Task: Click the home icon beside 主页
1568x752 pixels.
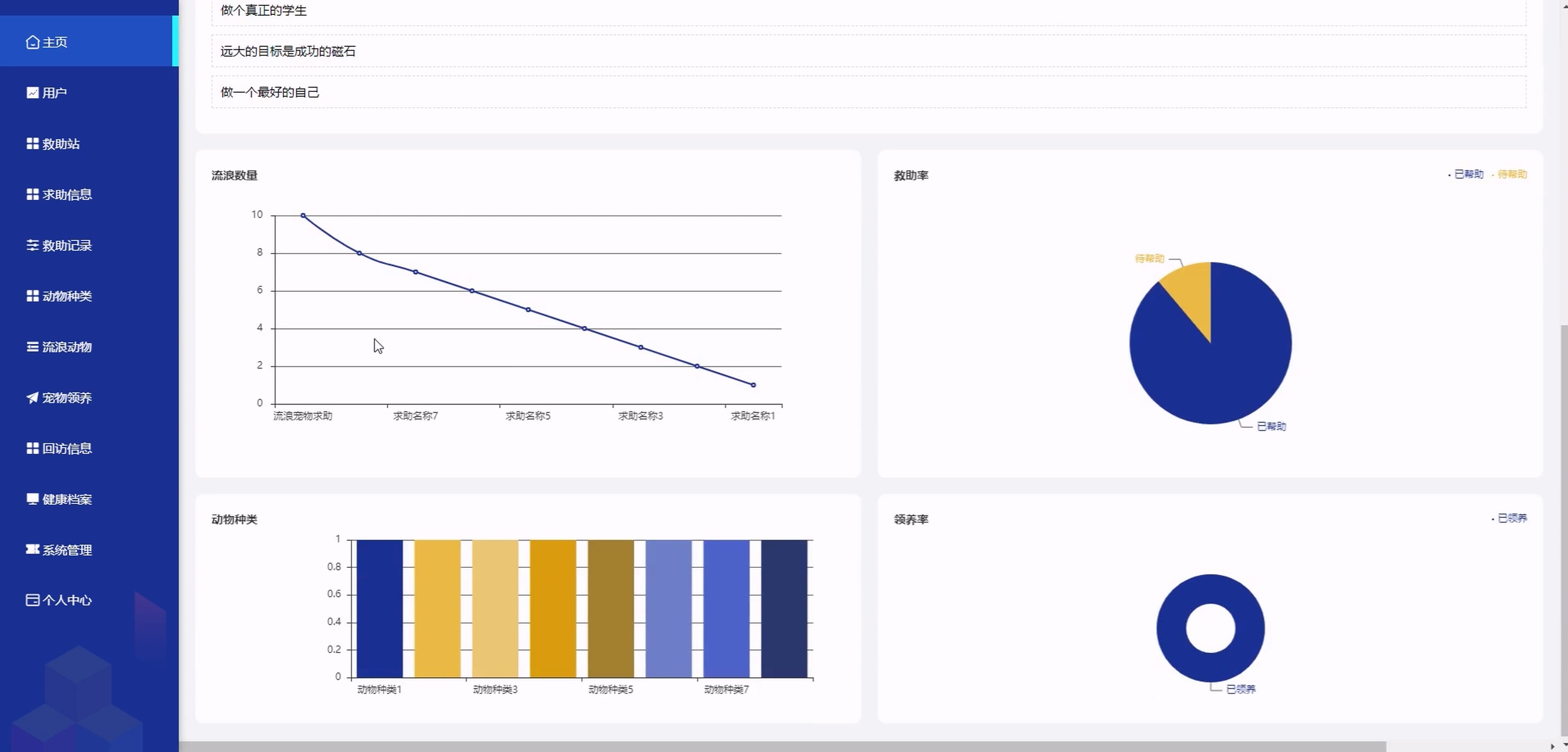Action: pos(32,42)
